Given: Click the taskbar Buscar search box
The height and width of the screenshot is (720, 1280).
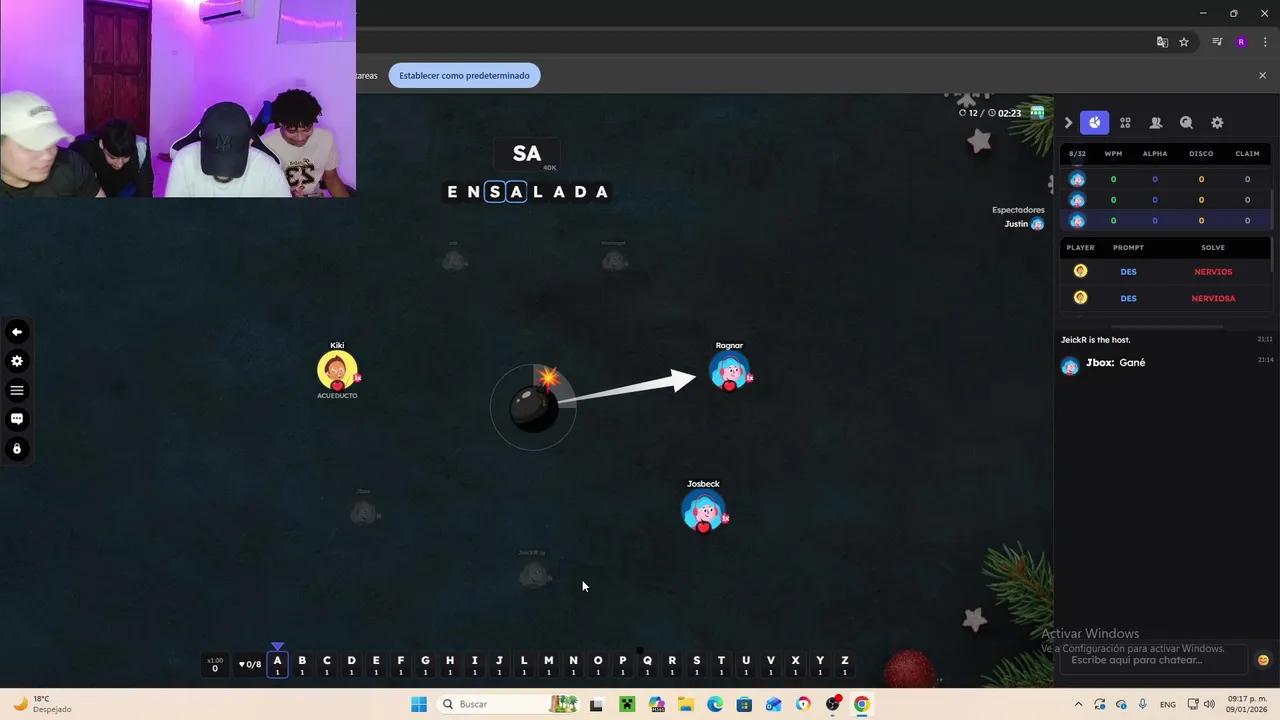Looking at the screenshot, I should tap(510, 704).
